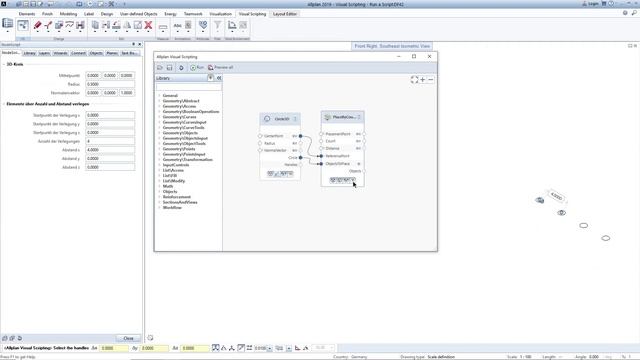Screen dimensions: 640x360
Task: Select the PlaceByCount node options menu dots
Action: coord(359,117)
